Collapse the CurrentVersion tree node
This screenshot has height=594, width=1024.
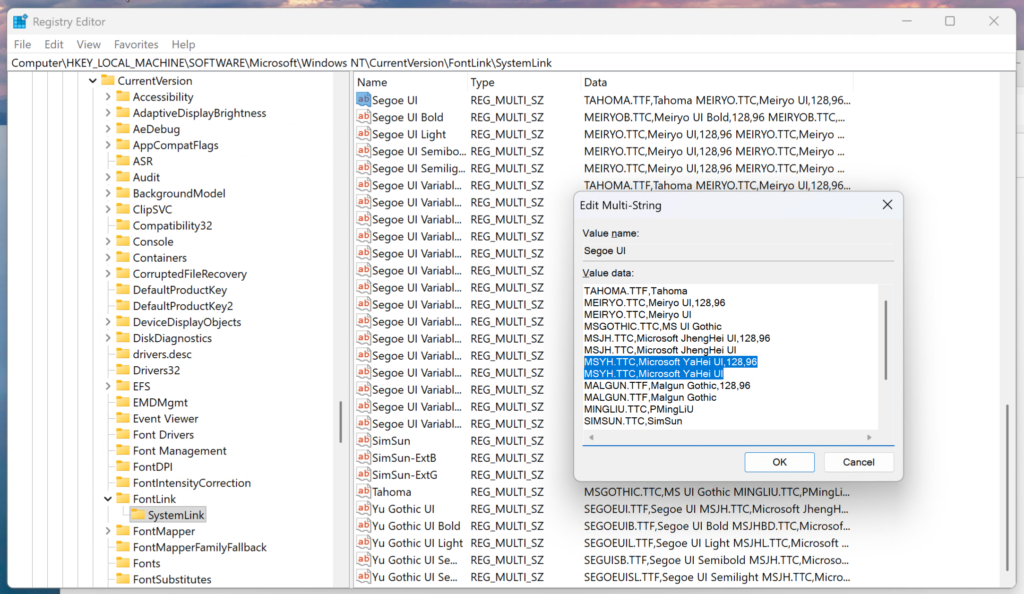click(93, 81)
